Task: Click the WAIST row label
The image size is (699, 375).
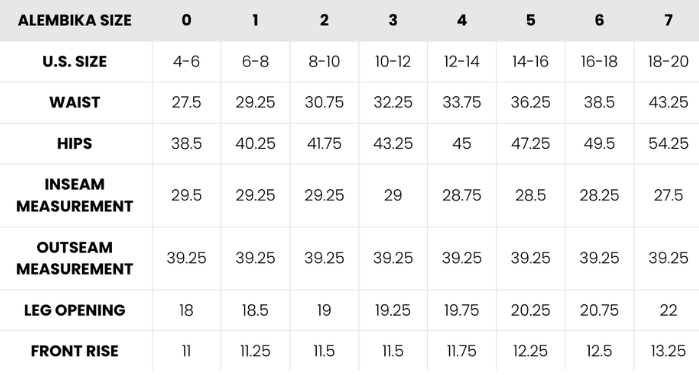Action: click(x=74, y=103)
